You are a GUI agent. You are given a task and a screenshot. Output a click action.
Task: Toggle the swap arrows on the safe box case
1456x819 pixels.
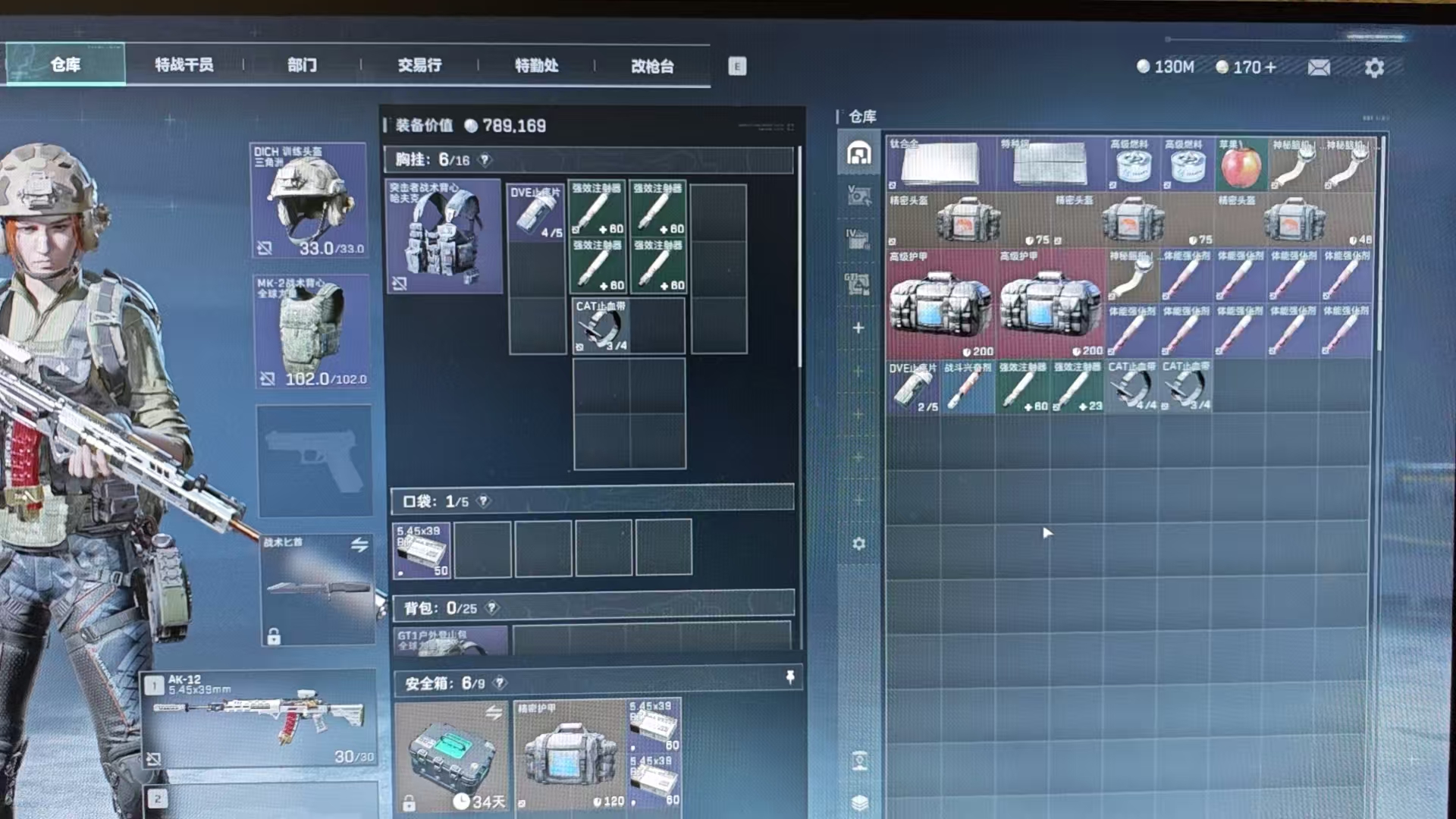pyautogui.click(x=494, y=713)
